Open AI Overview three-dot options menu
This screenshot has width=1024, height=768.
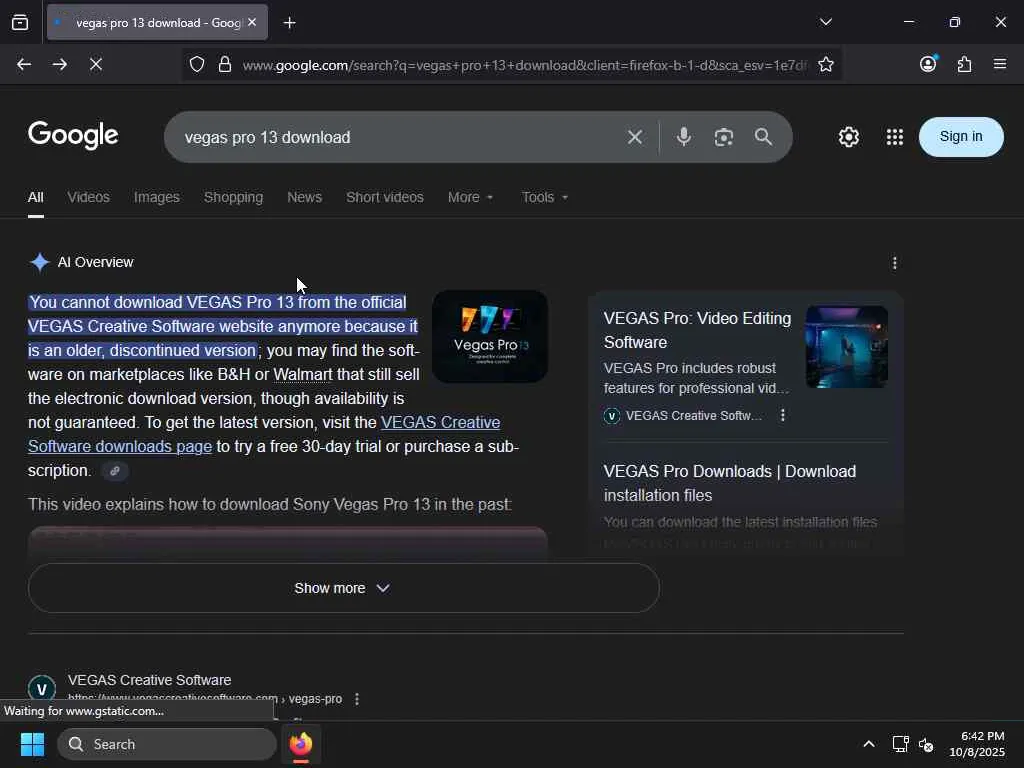[895, 263]
